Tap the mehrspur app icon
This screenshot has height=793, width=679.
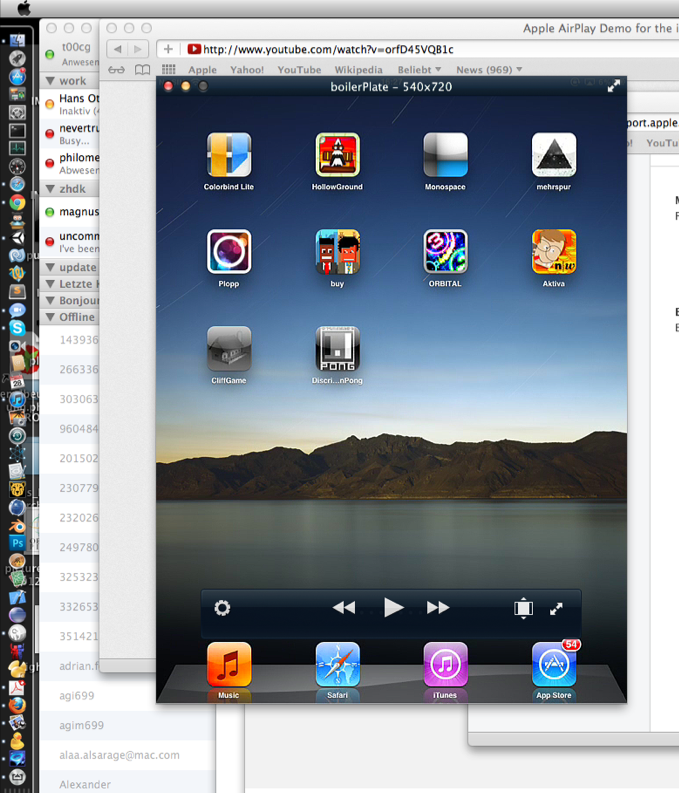click(554, 155)
